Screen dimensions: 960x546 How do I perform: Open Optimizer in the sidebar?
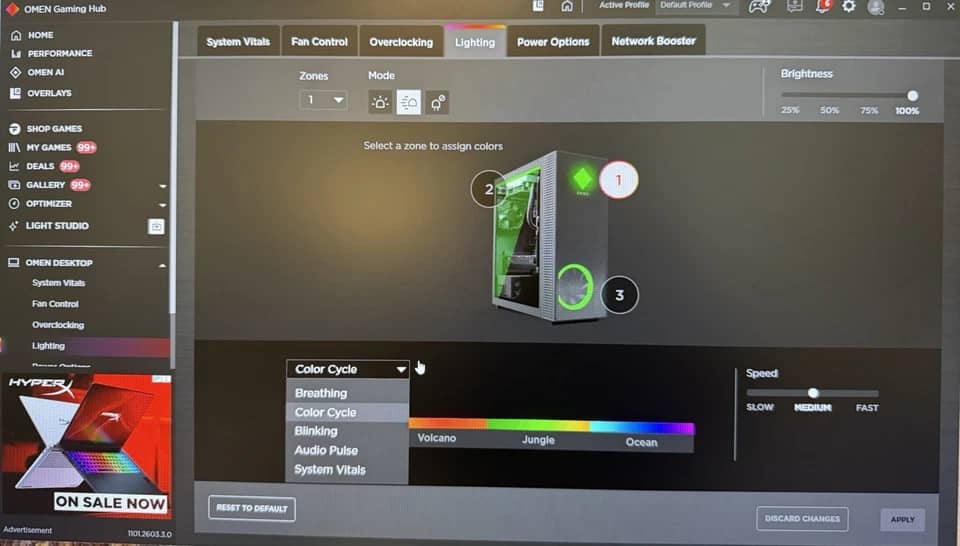point(40,203)
